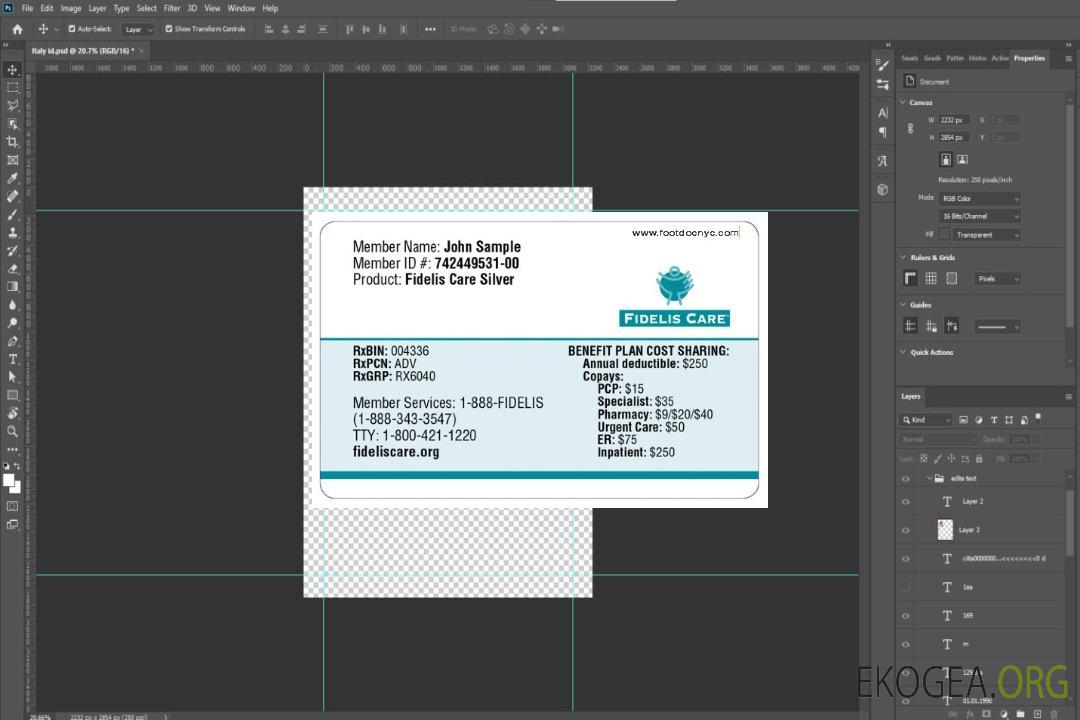Open the ruler units Pixels dropdown

[x=998, y=278]
